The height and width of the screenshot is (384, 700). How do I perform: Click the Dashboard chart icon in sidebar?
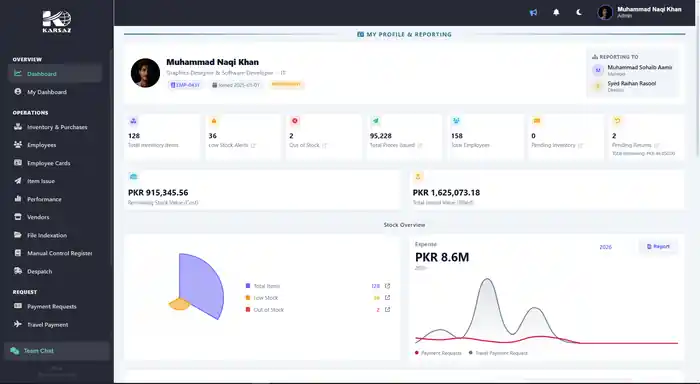click(18, 73)
